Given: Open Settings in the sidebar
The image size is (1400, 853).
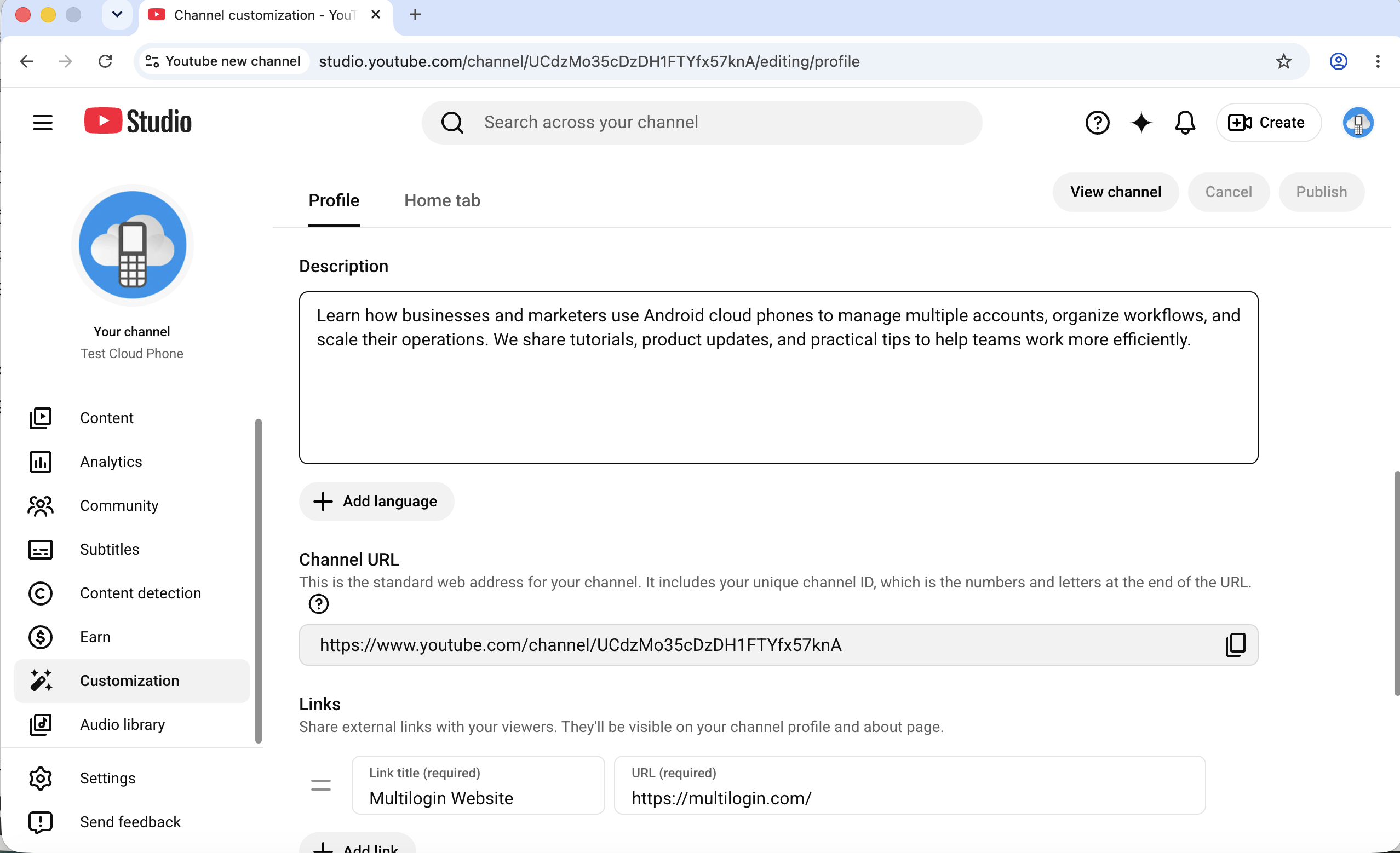Looking at the screenshot, I should [x=132, y=778].
